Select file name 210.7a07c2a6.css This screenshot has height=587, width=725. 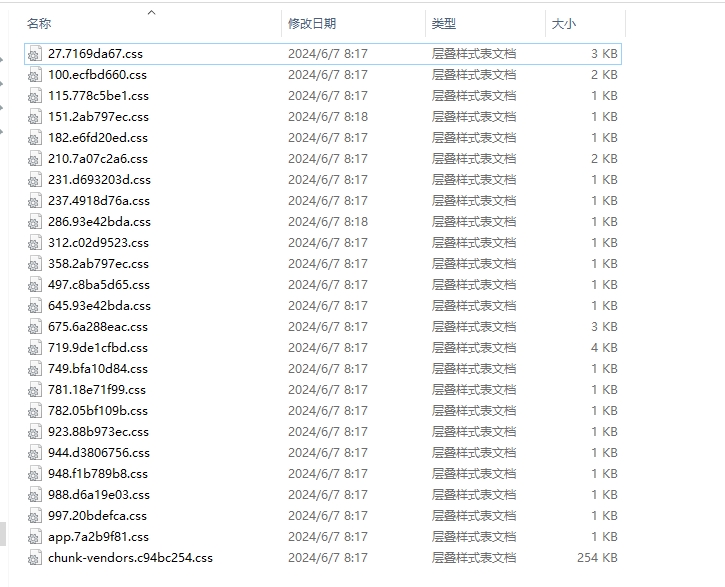98,159
